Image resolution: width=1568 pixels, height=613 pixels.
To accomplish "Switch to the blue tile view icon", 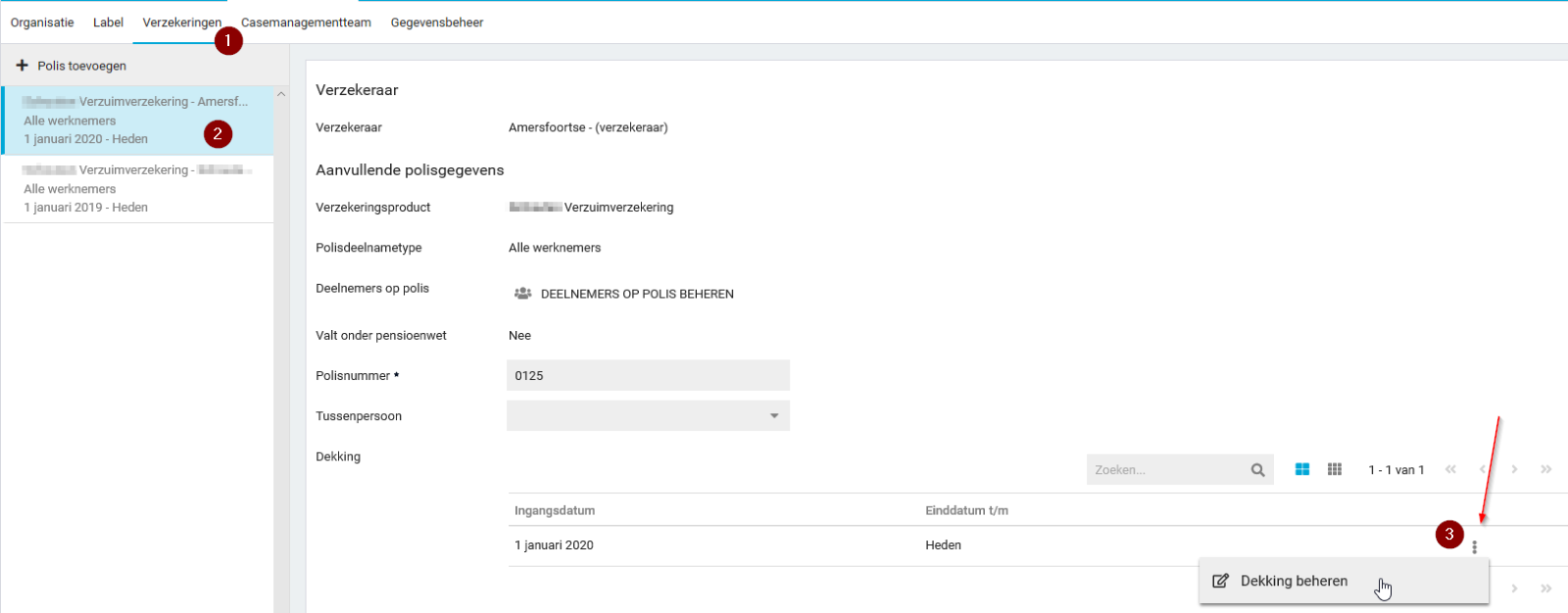I will pyautogui.click(x=1302, y=470).
